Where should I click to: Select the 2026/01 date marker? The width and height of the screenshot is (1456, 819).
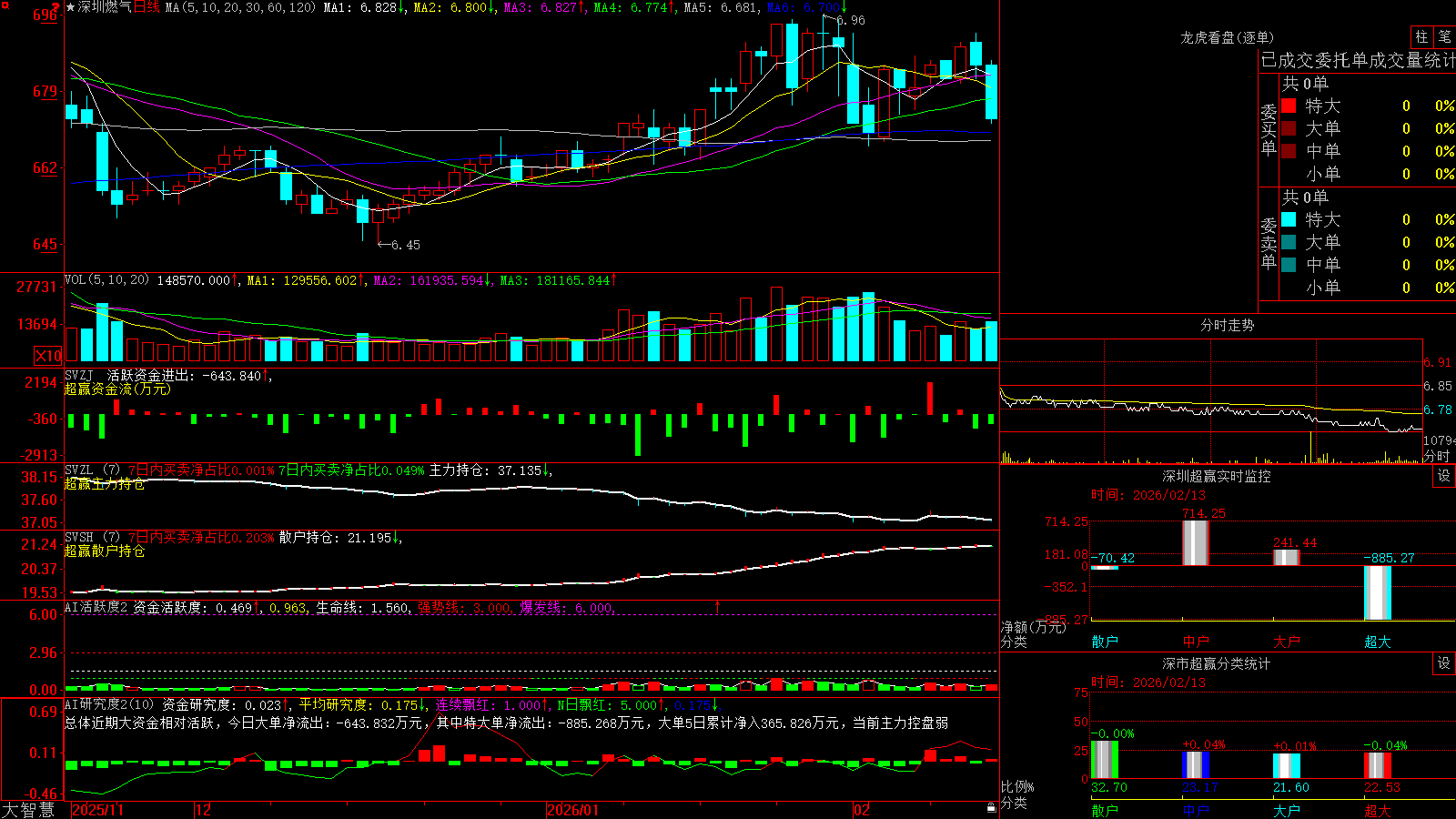pos(573,810)
